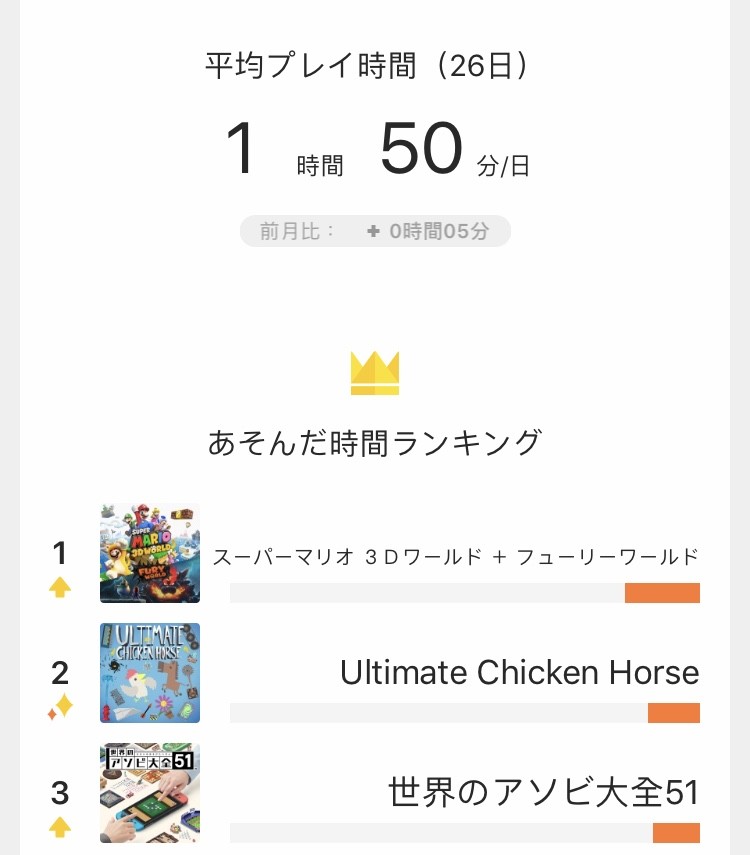Tap the 平均プレイ時間（26日） heading

click(366, 65)
